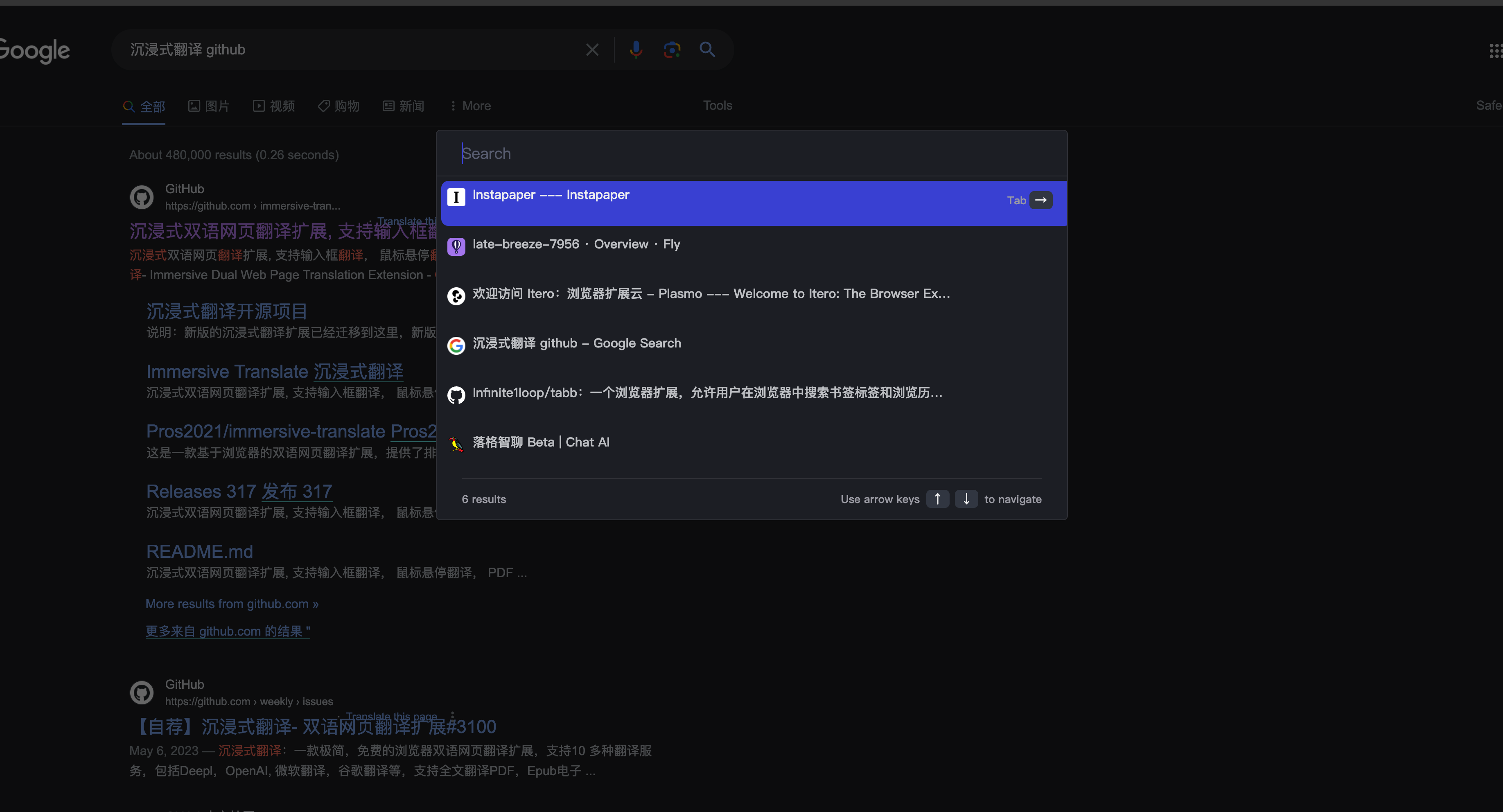Open the Tools options dropdown

[x=717, y=106]
